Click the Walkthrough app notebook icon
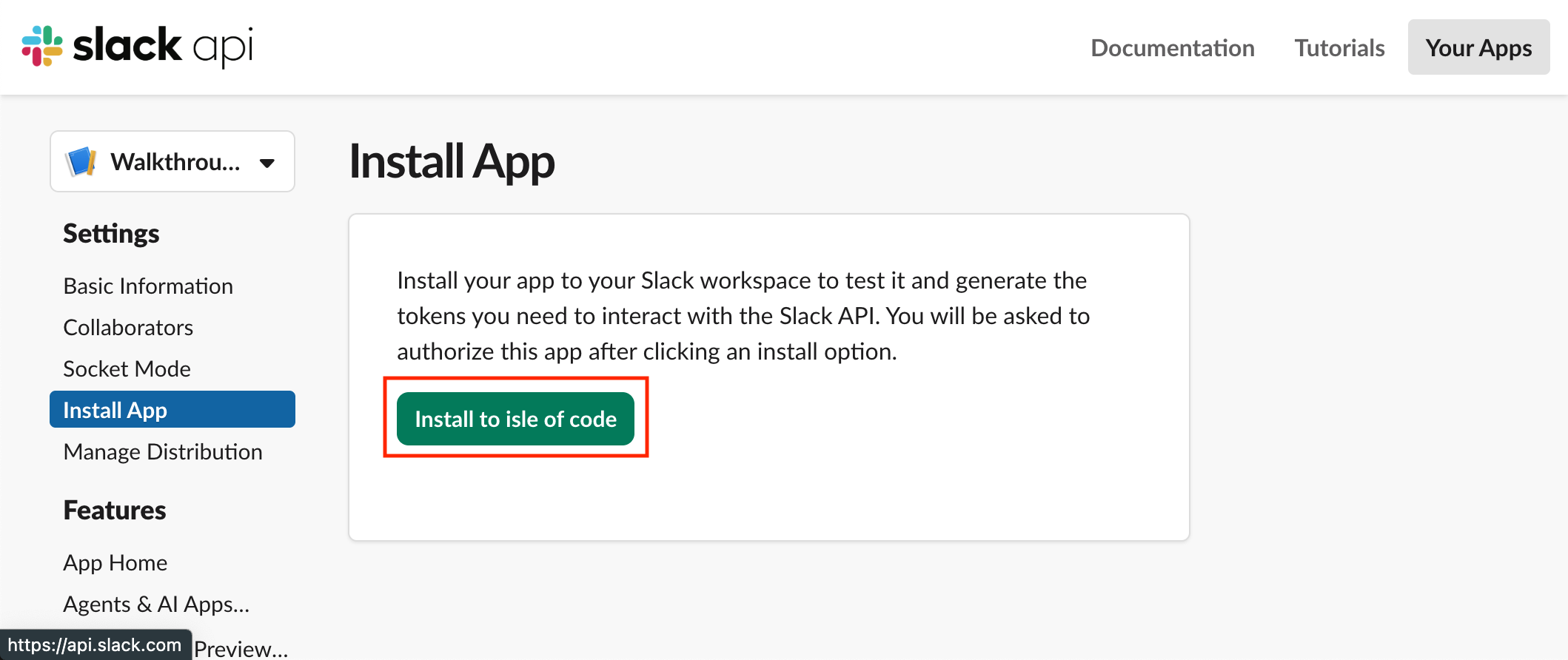The image size is (1568, 660). pos(81,161)
